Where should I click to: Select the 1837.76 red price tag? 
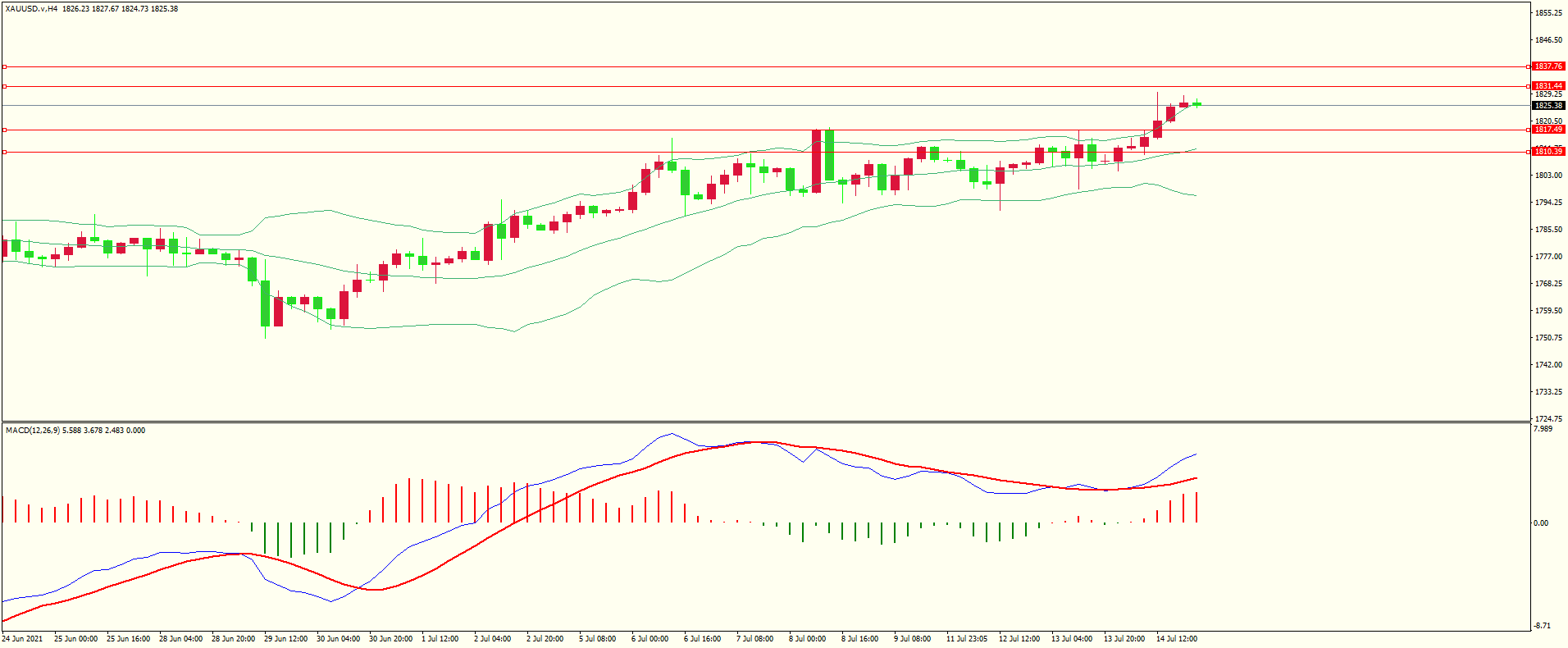click(x=1548, y=66)
